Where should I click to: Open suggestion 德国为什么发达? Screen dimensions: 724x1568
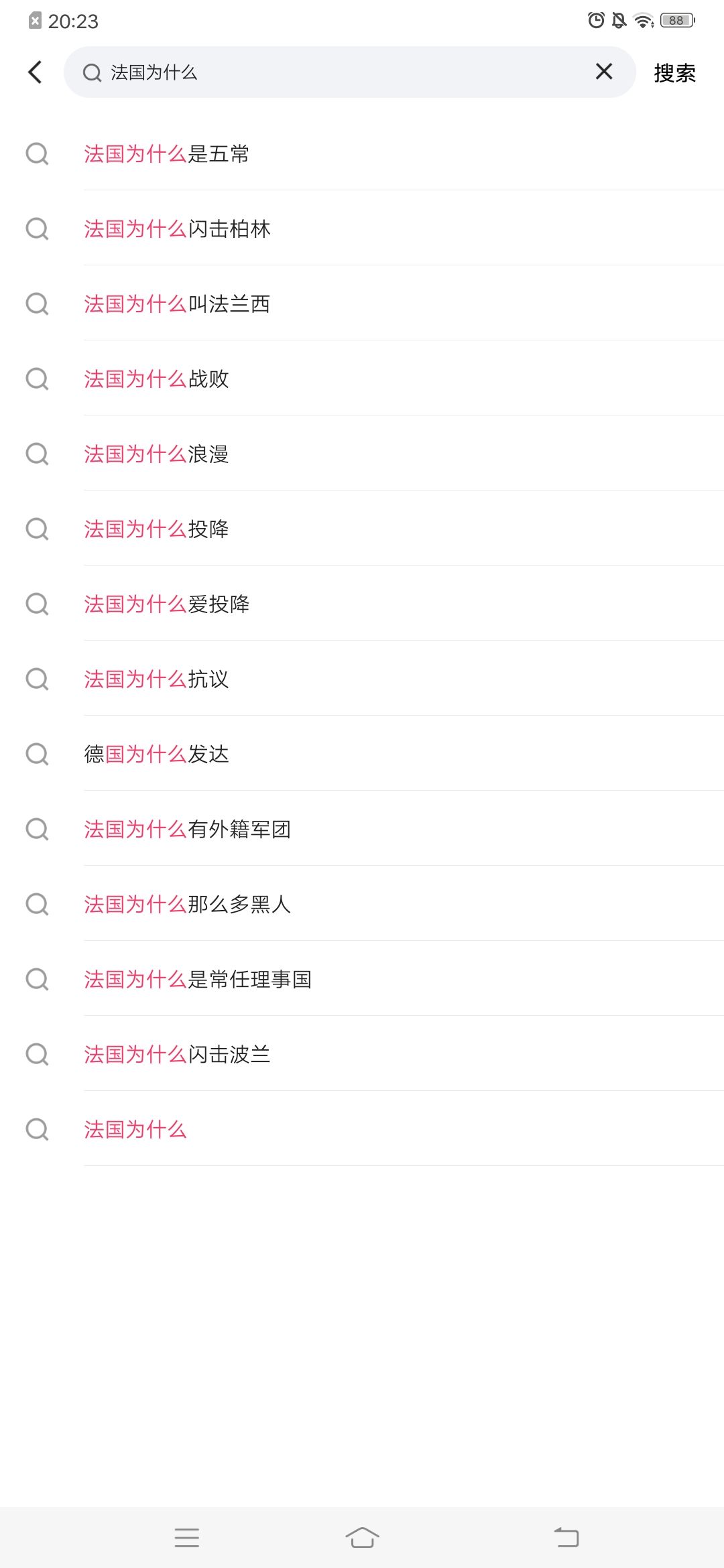pyautogui.click(x=156, y=755)
